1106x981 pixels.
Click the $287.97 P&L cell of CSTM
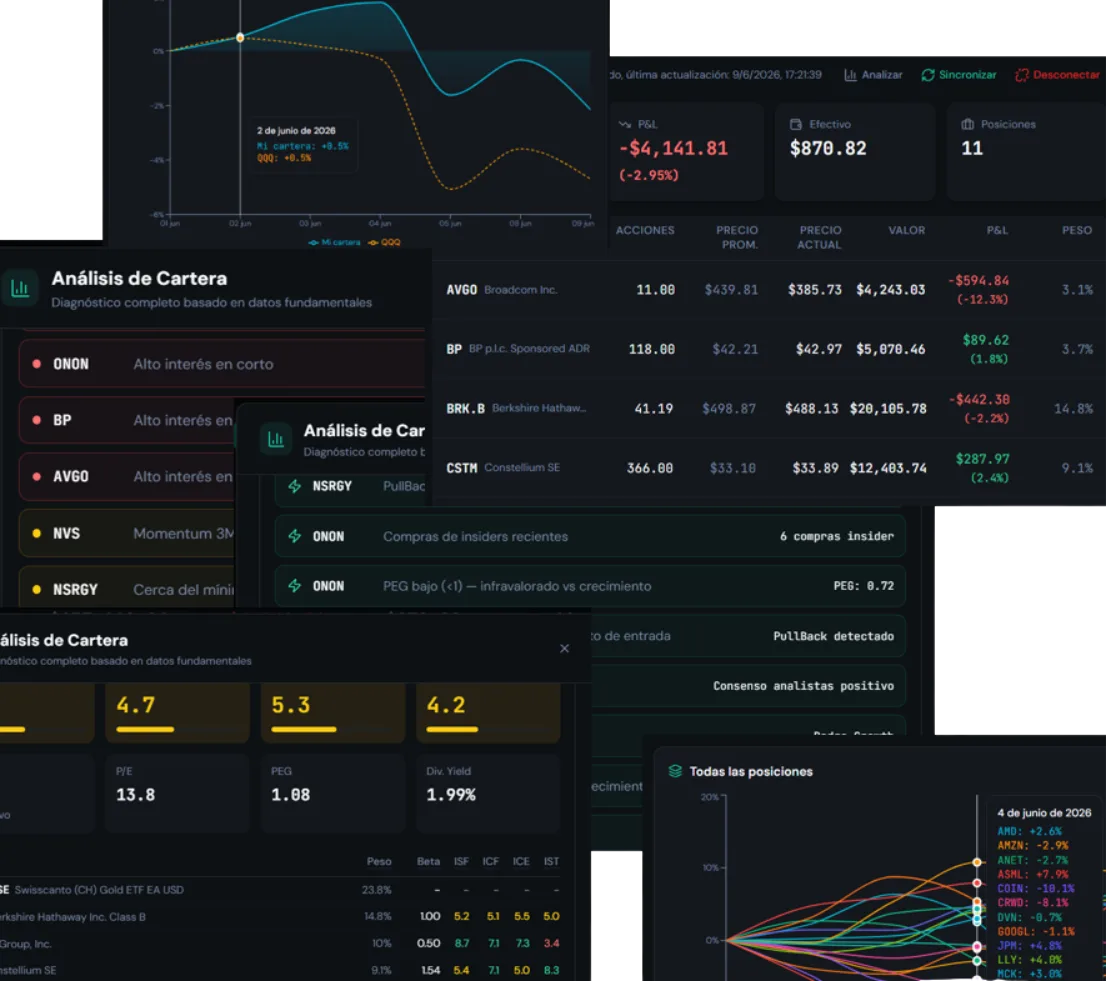pyautogui.click(x=982, y=468)
